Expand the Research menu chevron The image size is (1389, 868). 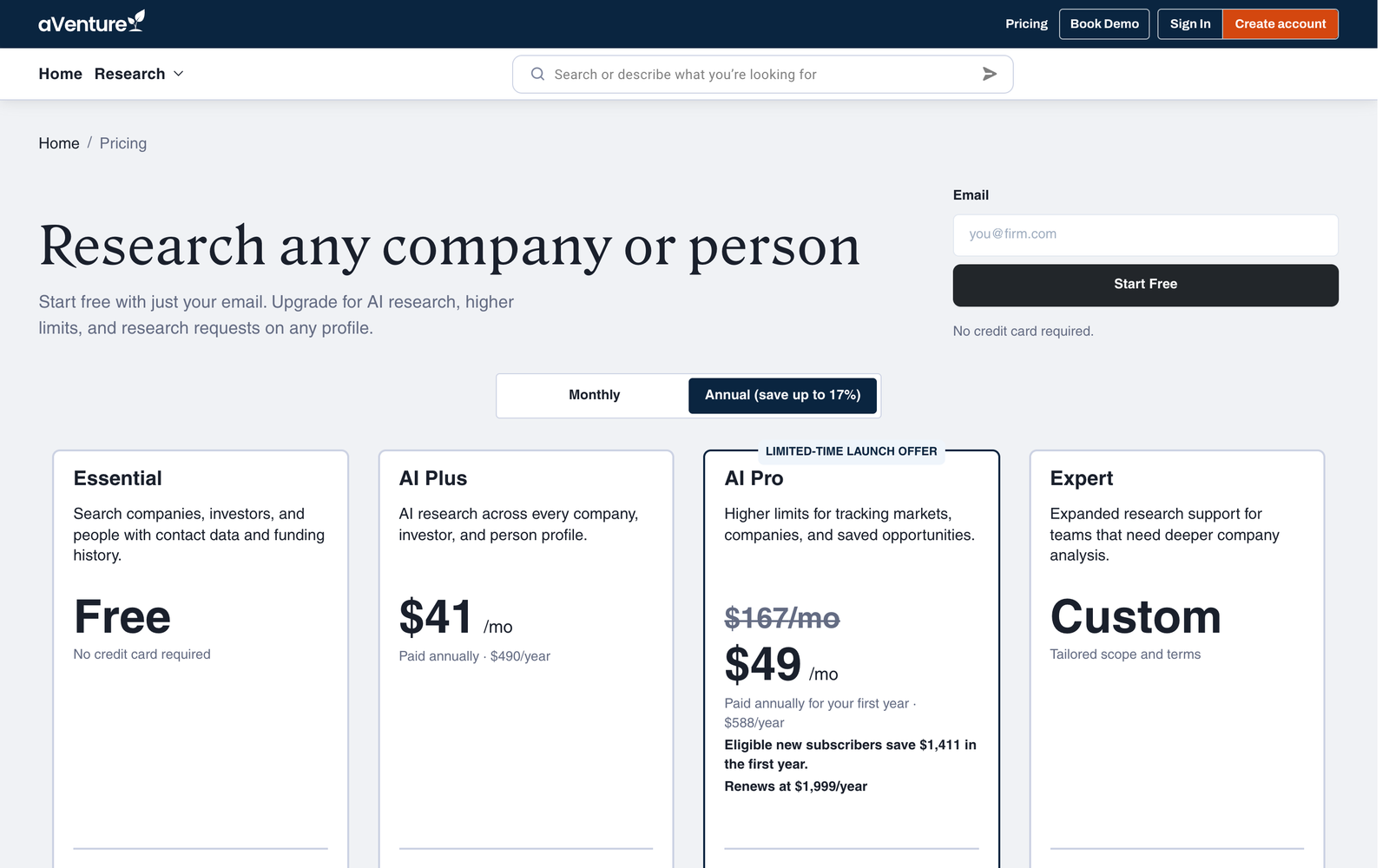[179, 74]
